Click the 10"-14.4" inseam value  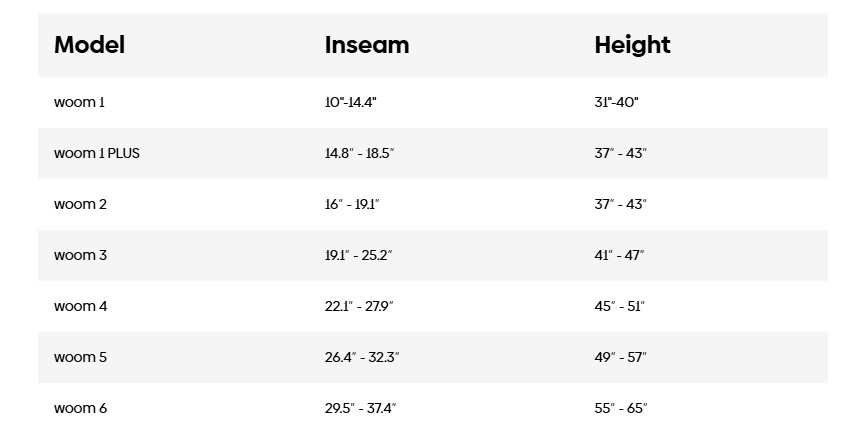351,102
